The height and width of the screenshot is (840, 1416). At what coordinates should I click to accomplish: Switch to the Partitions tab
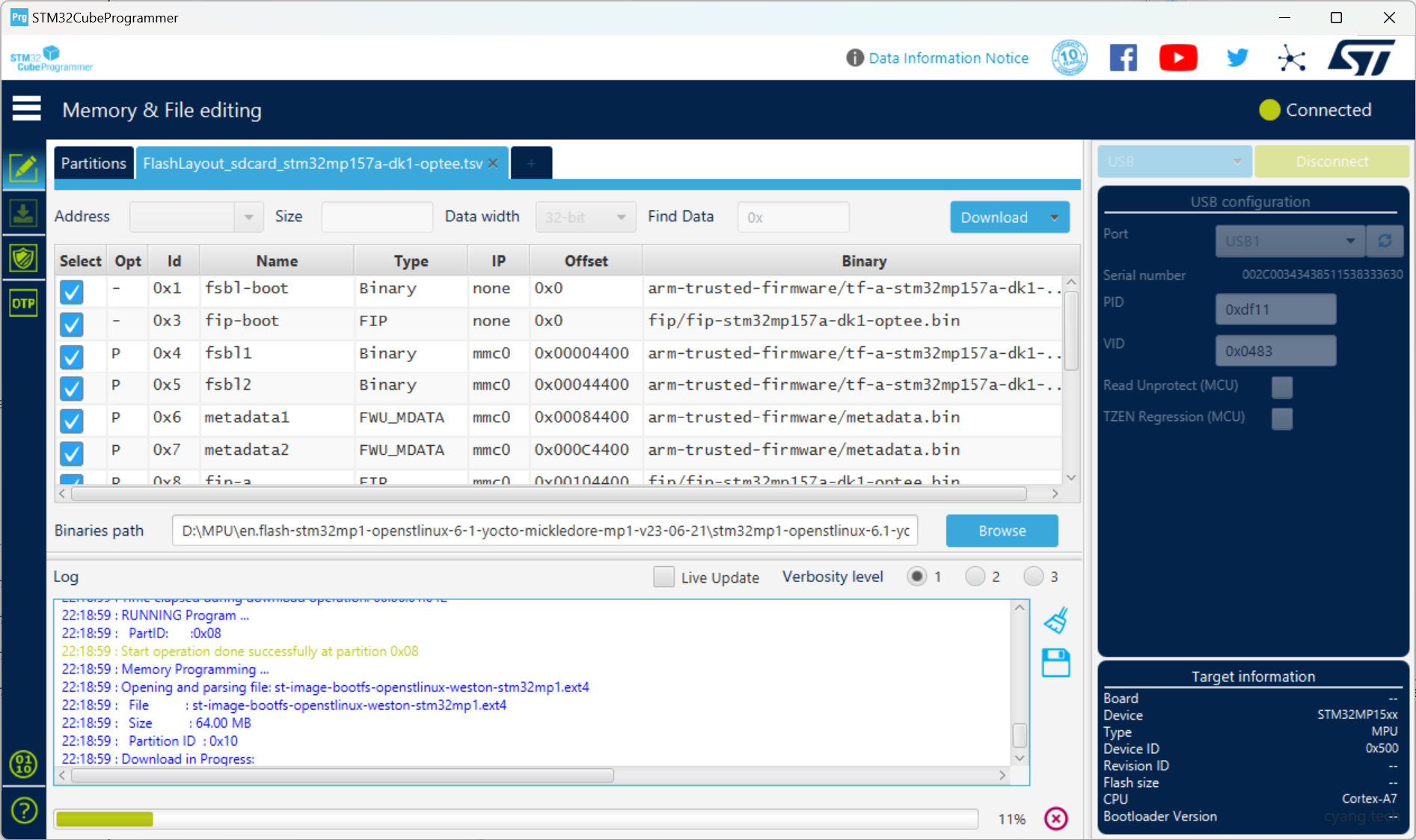pos(94,163)
